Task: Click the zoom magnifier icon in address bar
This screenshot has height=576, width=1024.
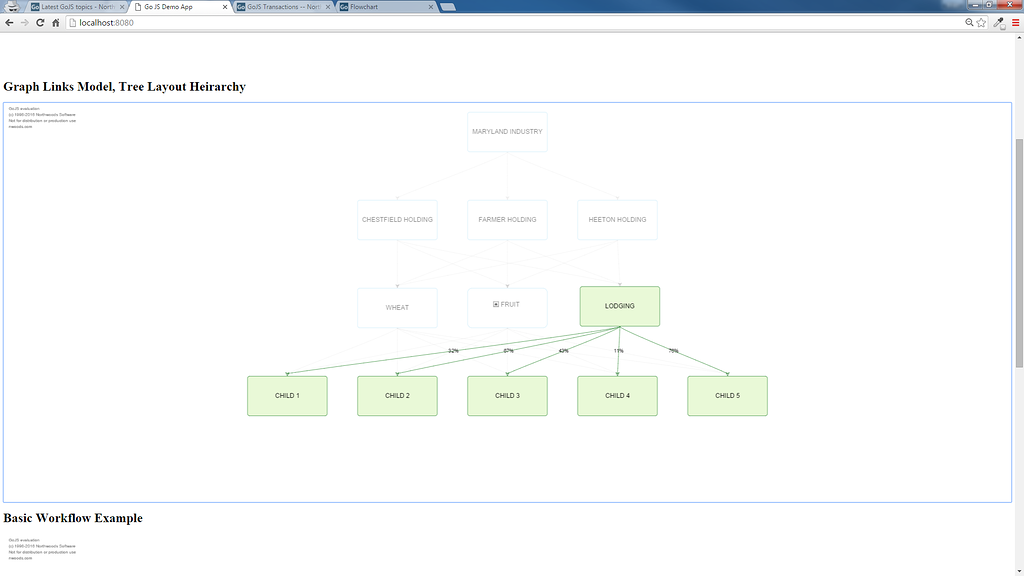Action: [x=969, y=22]
